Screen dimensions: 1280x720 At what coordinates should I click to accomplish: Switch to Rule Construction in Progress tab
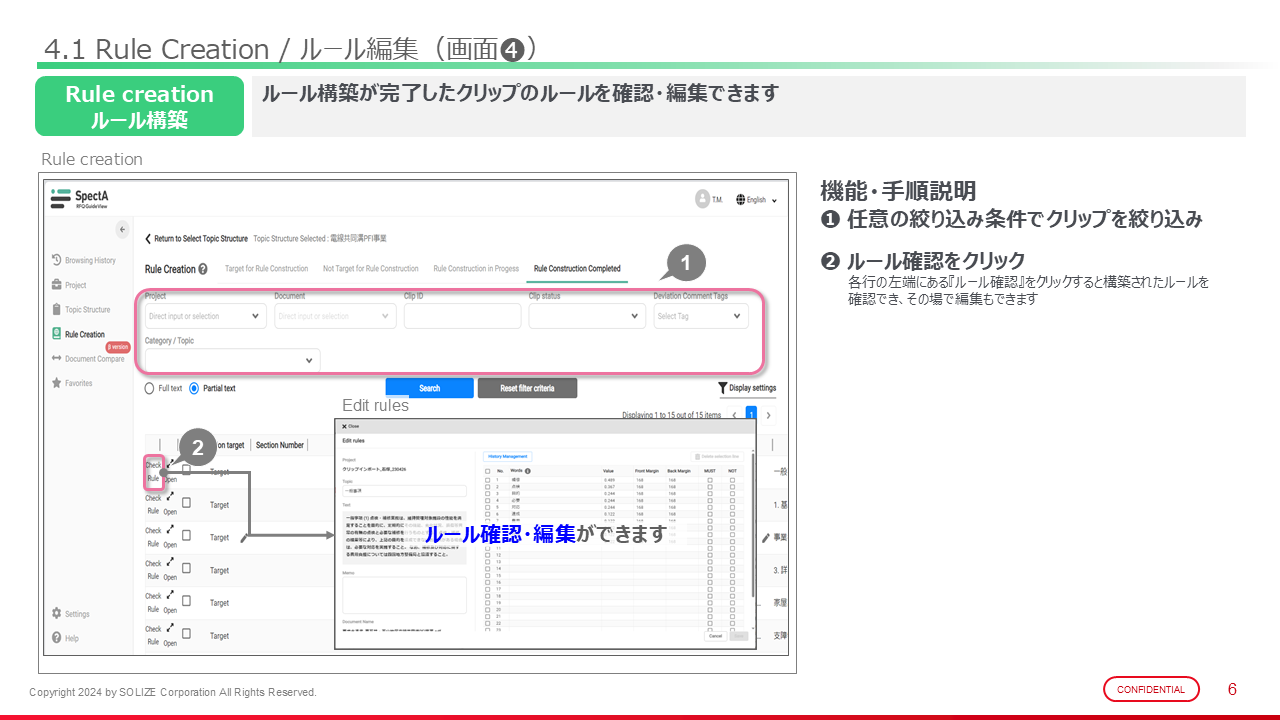tap(476, 269)
